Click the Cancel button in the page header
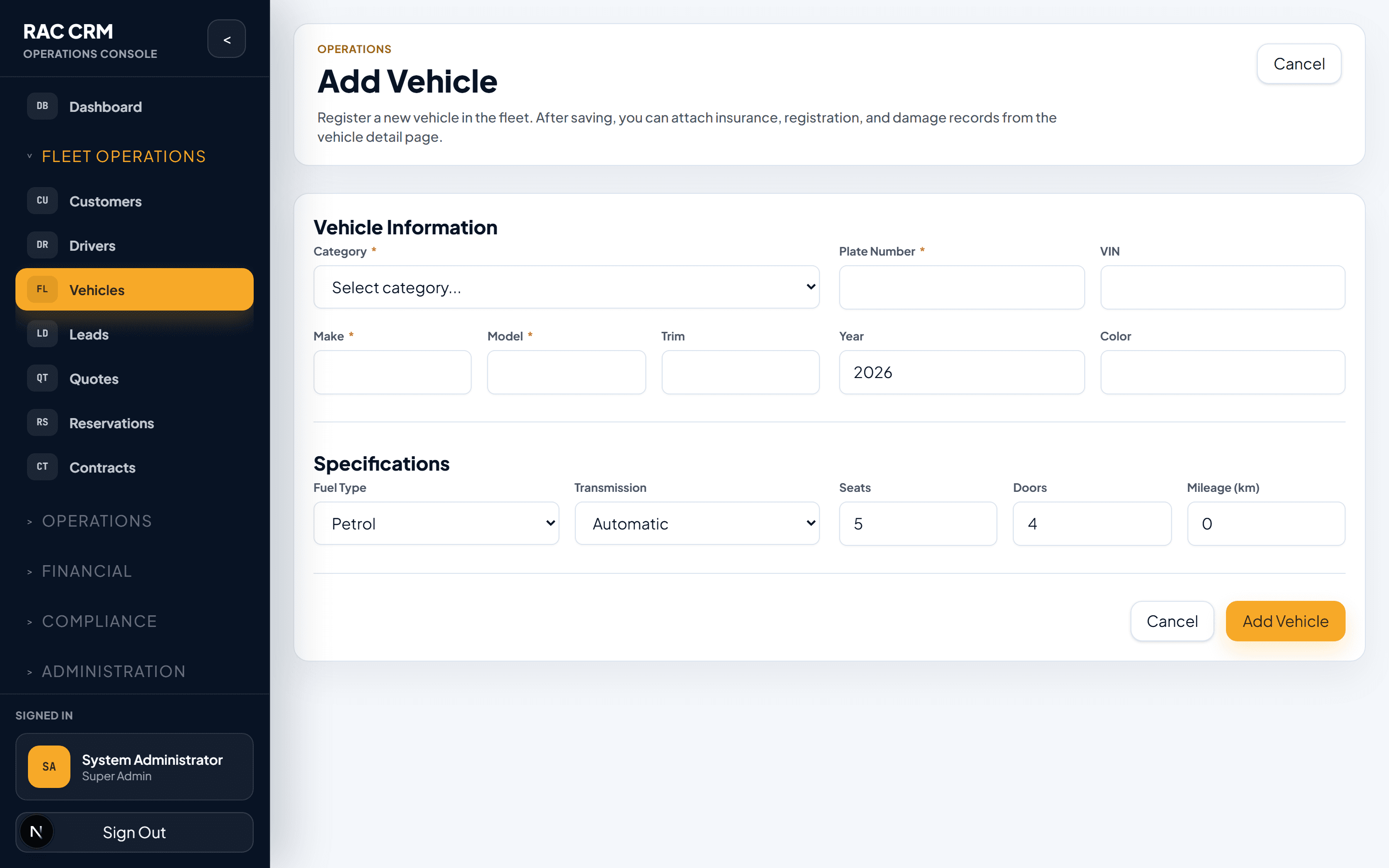 point(1299,64)
